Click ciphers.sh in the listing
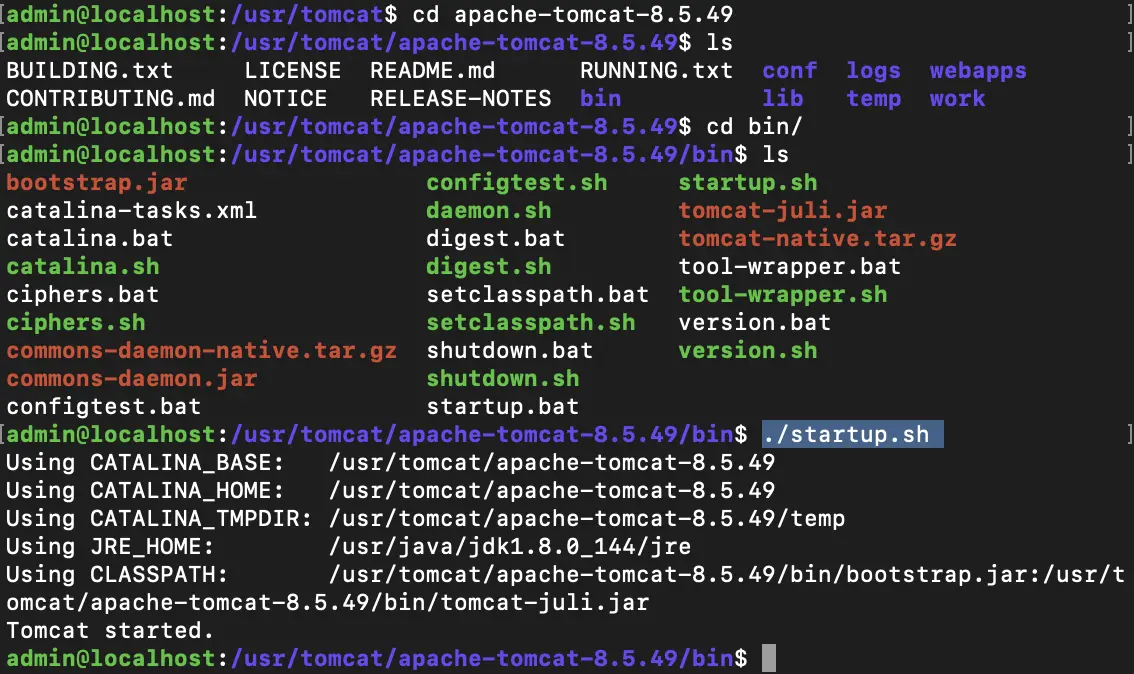1134x674 pixels. pyautogui.click(x=76, y=323)
